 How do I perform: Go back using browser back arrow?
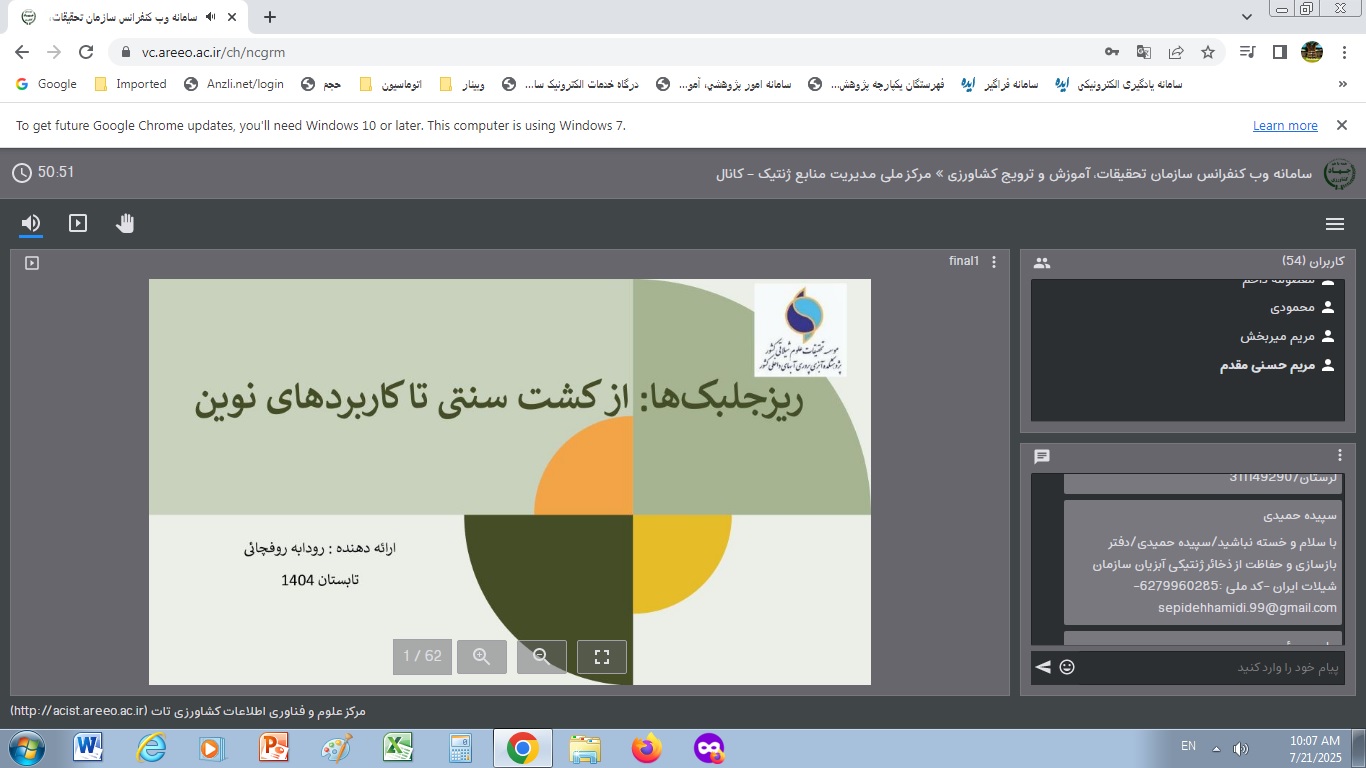pos(22,52)
